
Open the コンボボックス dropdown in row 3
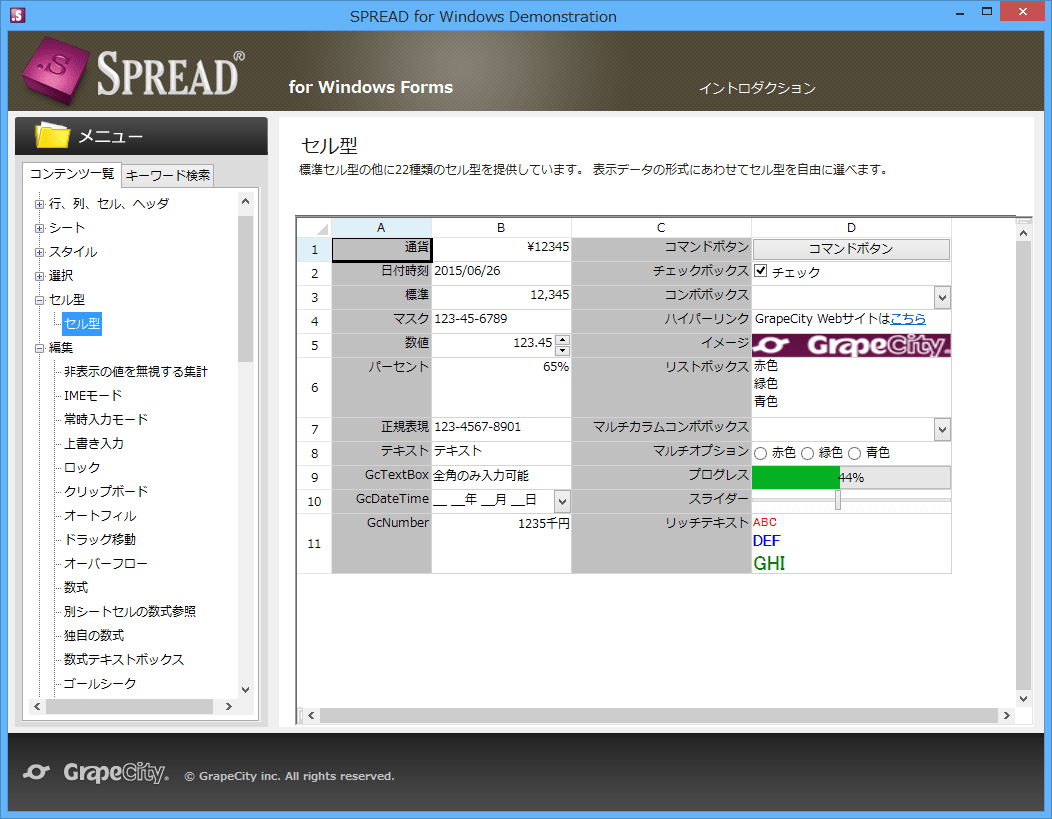pyautogui.click(x=942, y=297)
